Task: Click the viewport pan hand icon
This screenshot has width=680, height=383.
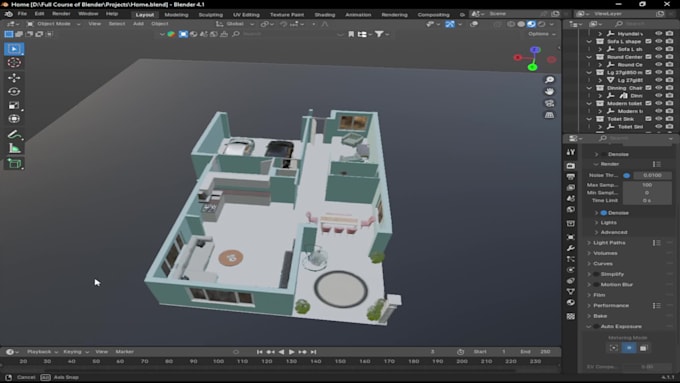Action: (549, 92)
